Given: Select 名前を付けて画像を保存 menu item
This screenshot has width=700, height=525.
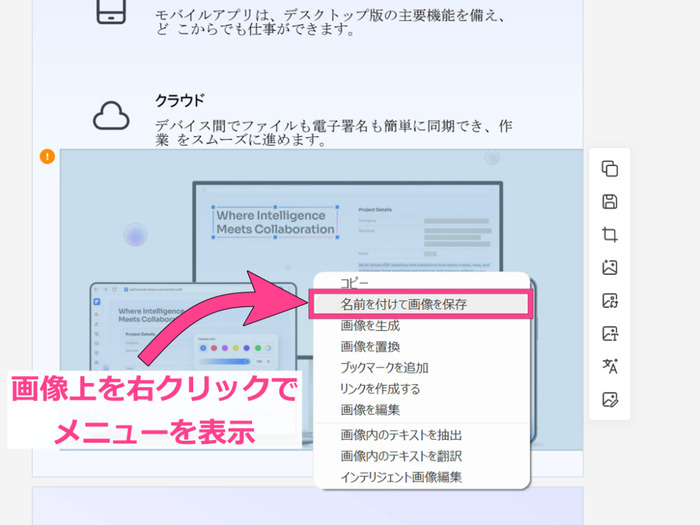Looking at the screenshot, I should coord(421,304).
